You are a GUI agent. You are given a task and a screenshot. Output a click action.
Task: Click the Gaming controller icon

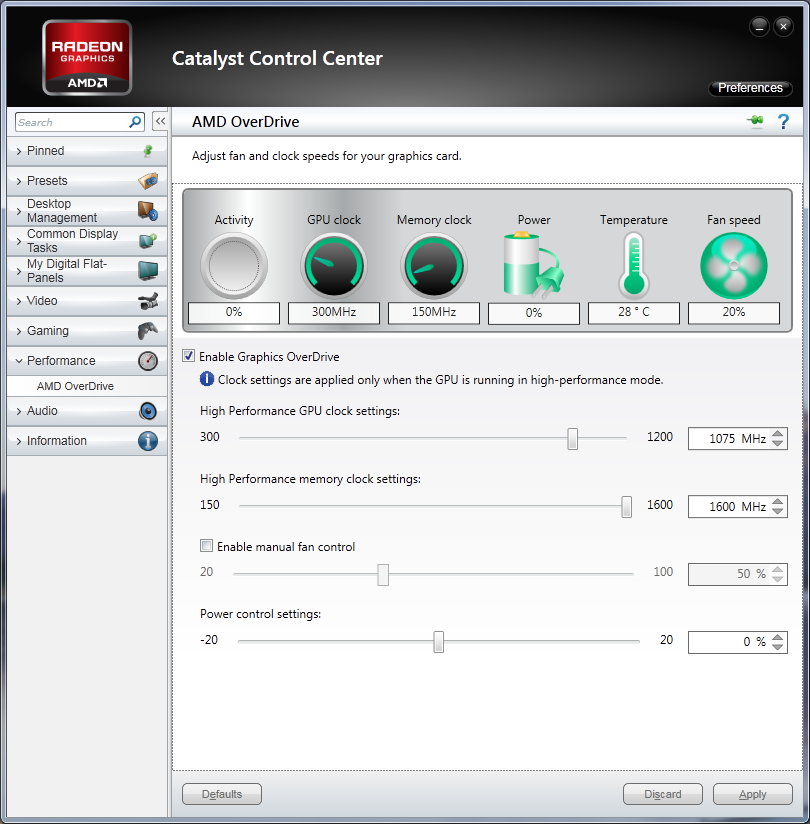tap(148, 331)
